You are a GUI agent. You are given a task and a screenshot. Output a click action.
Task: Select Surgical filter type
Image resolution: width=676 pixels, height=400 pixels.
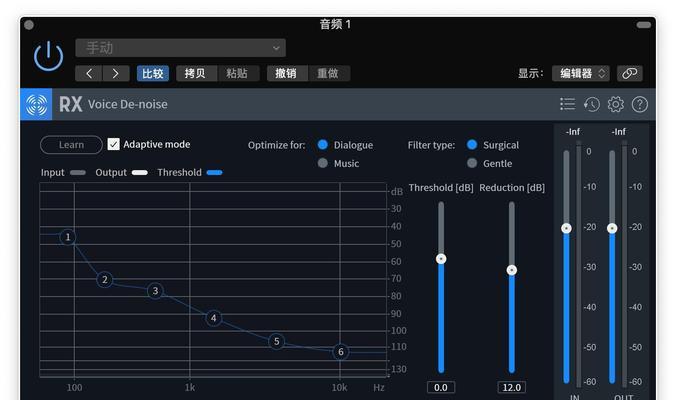[472, 145]
